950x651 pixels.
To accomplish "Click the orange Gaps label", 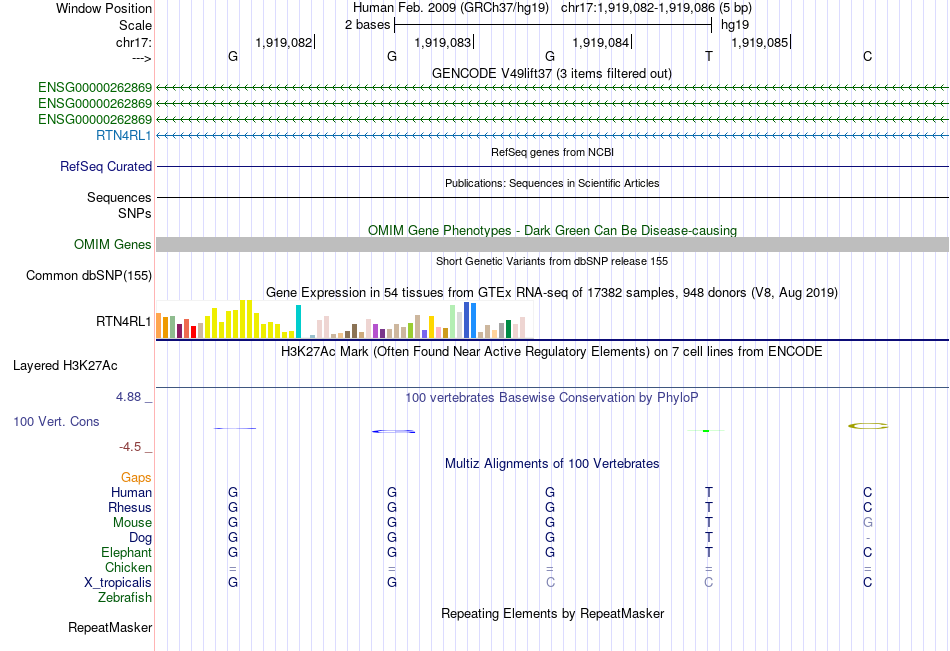I will tap(136, 478).
